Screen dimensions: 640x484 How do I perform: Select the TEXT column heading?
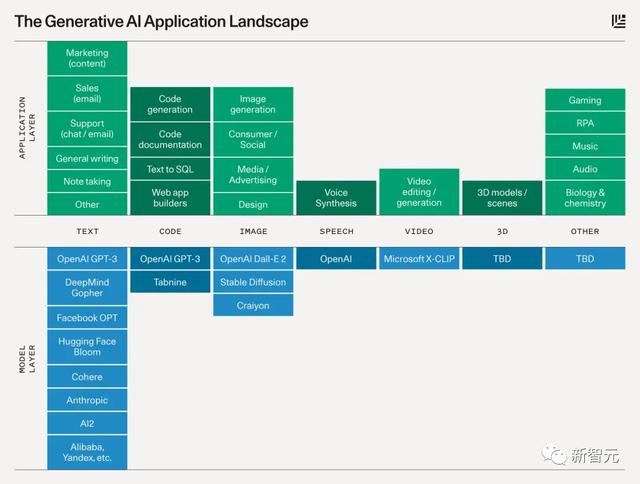pyautogui.click(x=87, y=231)
